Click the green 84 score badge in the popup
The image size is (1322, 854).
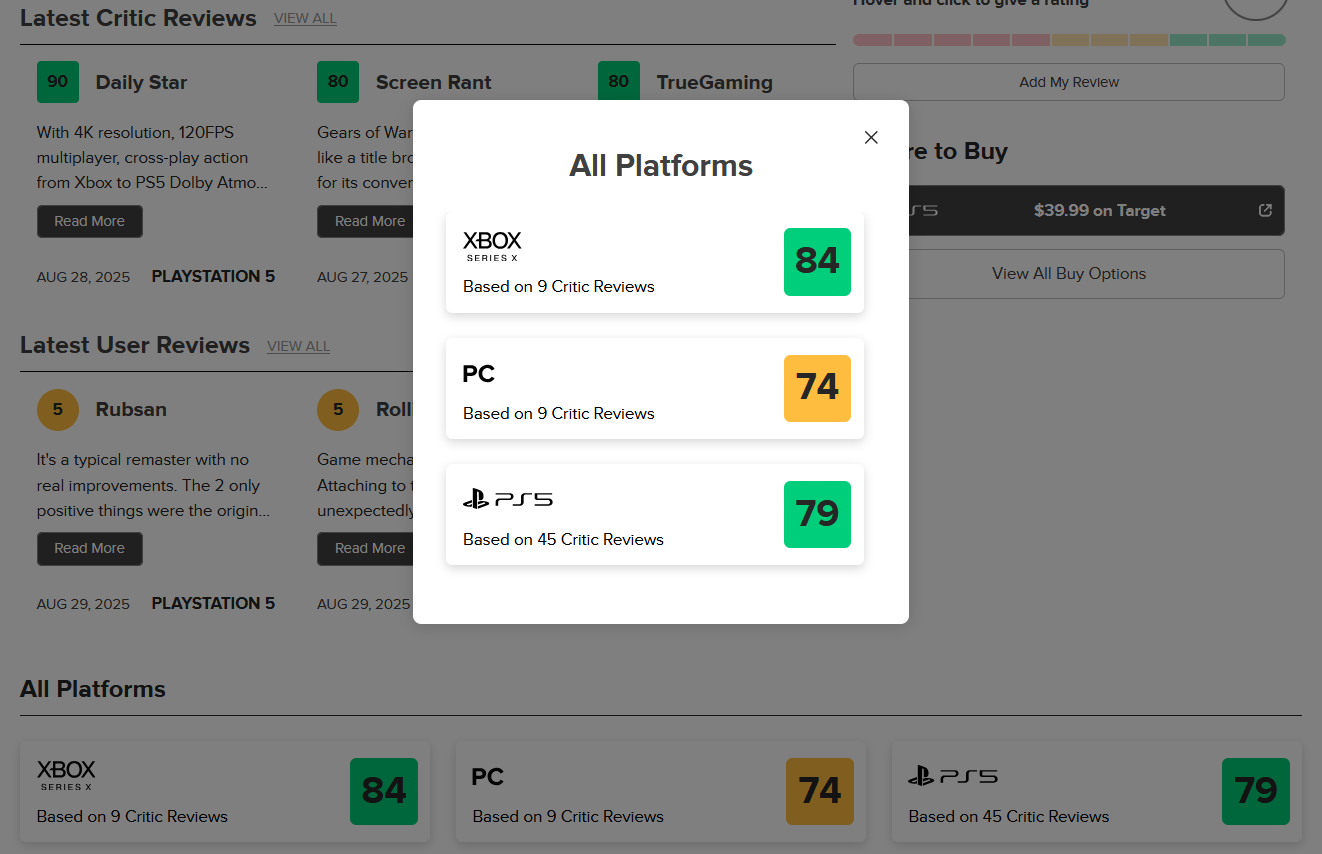(x=817, y=262)
